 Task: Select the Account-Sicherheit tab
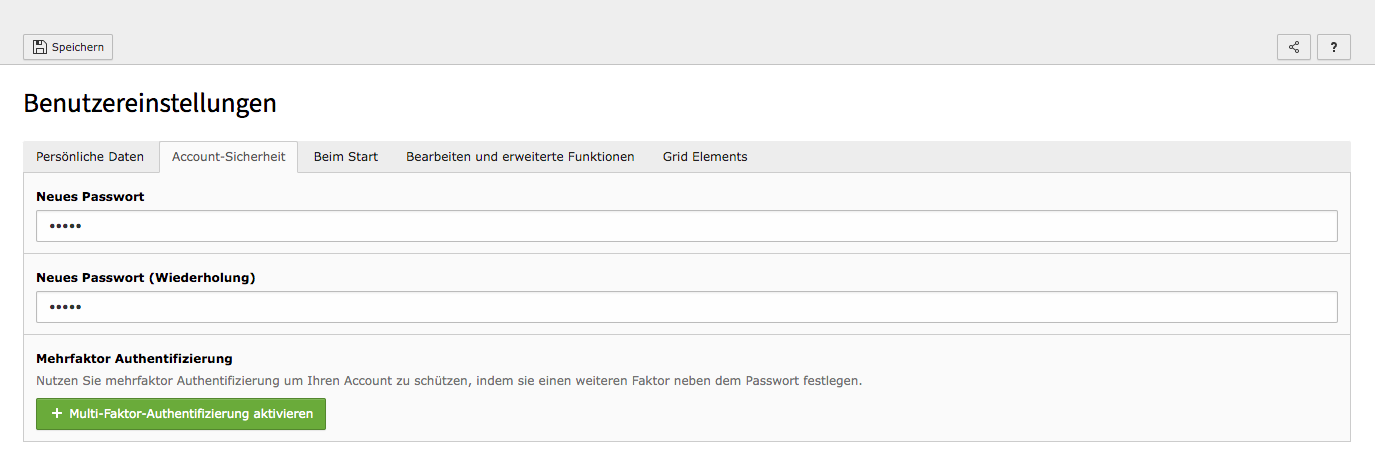[228, 157]
